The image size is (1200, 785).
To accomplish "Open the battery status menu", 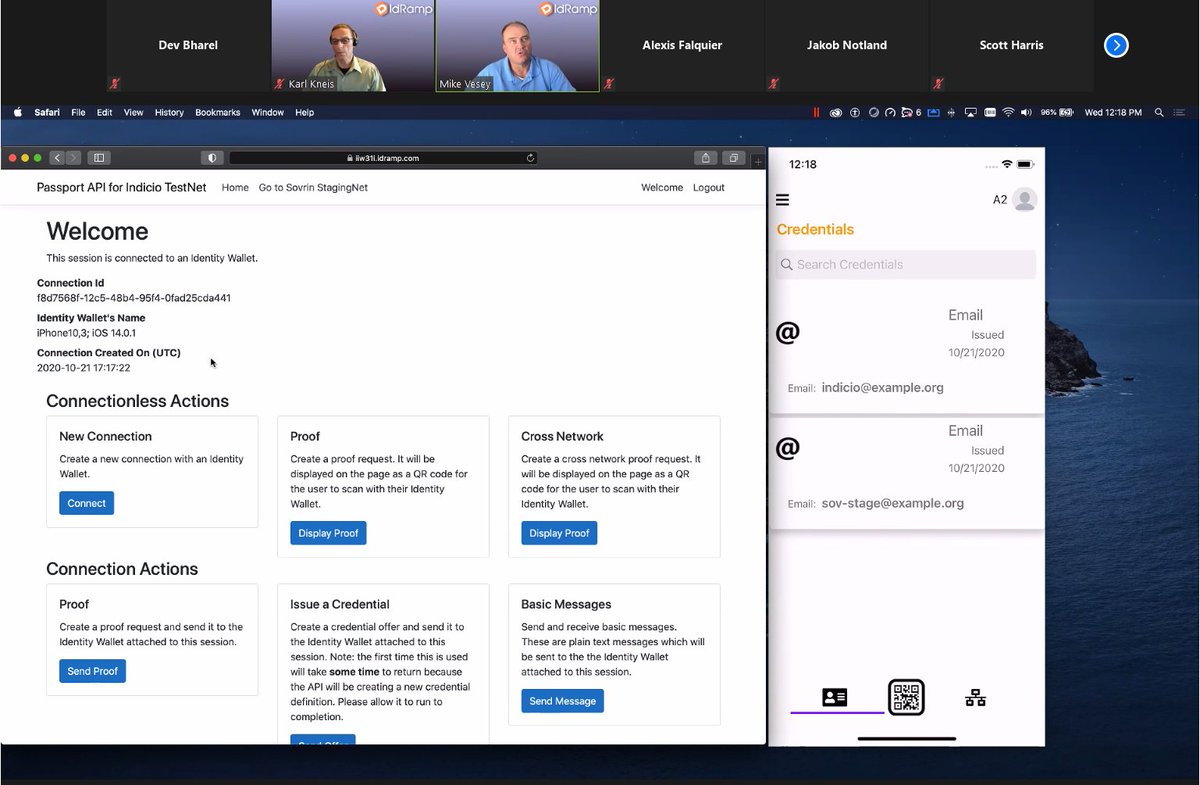I will click(x=1056, y=112).
